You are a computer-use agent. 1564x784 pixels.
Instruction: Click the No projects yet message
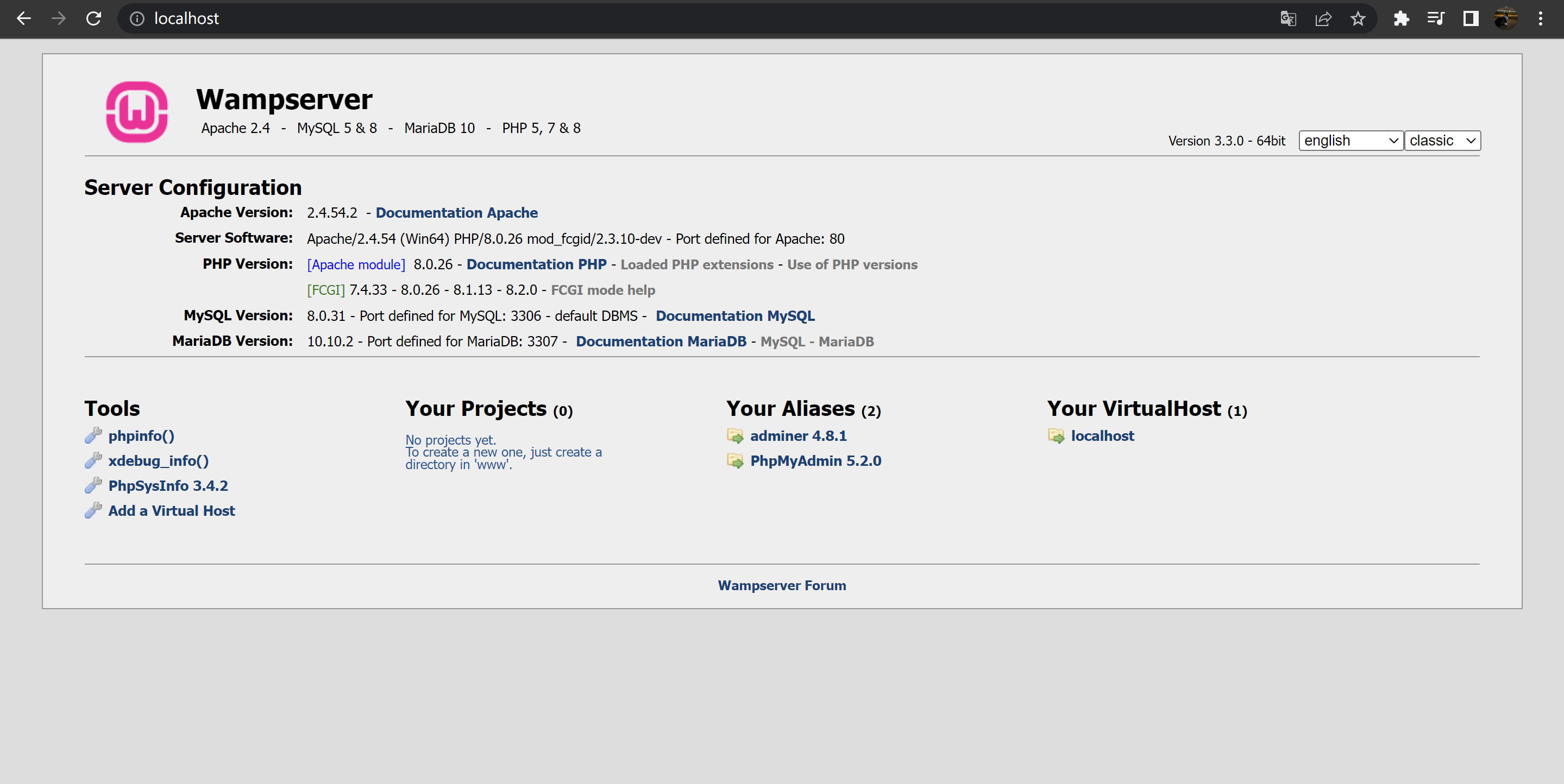pyautogui.click(x=504, y=452)
